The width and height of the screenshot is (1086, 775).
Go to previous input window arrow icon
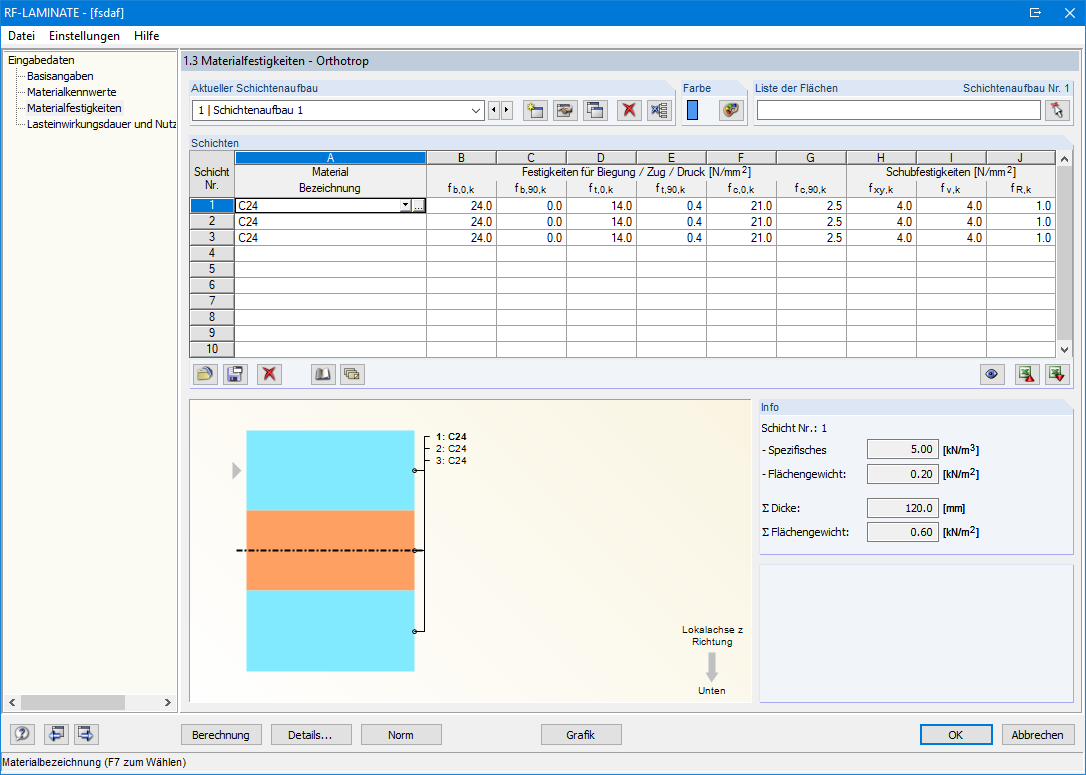(56, 734)
